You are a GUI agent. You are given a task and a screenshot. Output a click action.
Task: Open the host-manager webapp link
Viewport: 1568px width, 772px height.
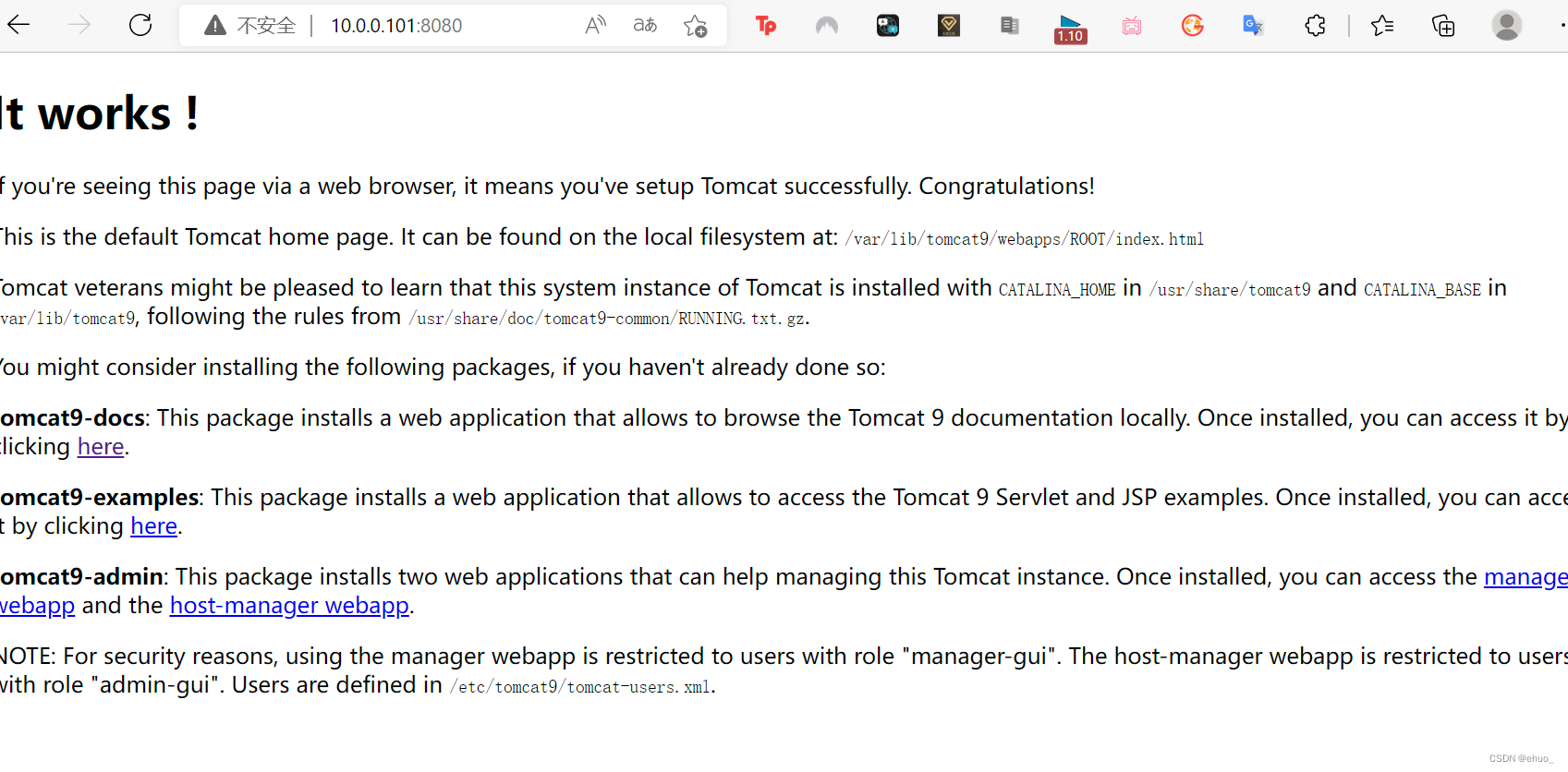pos(289,606)
